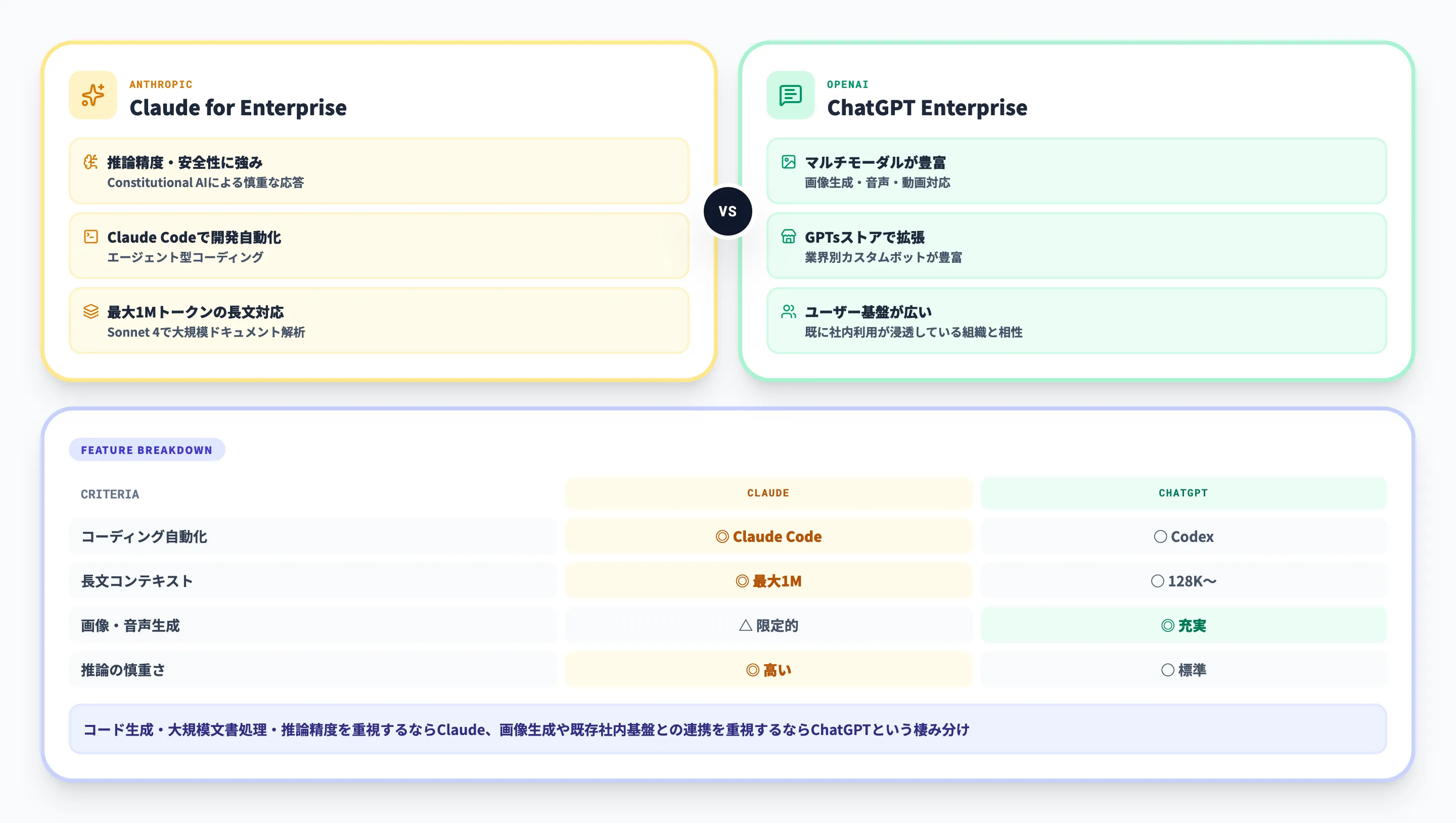
Task: Click the CHATGPT column header
Action: coord(1184,493)
